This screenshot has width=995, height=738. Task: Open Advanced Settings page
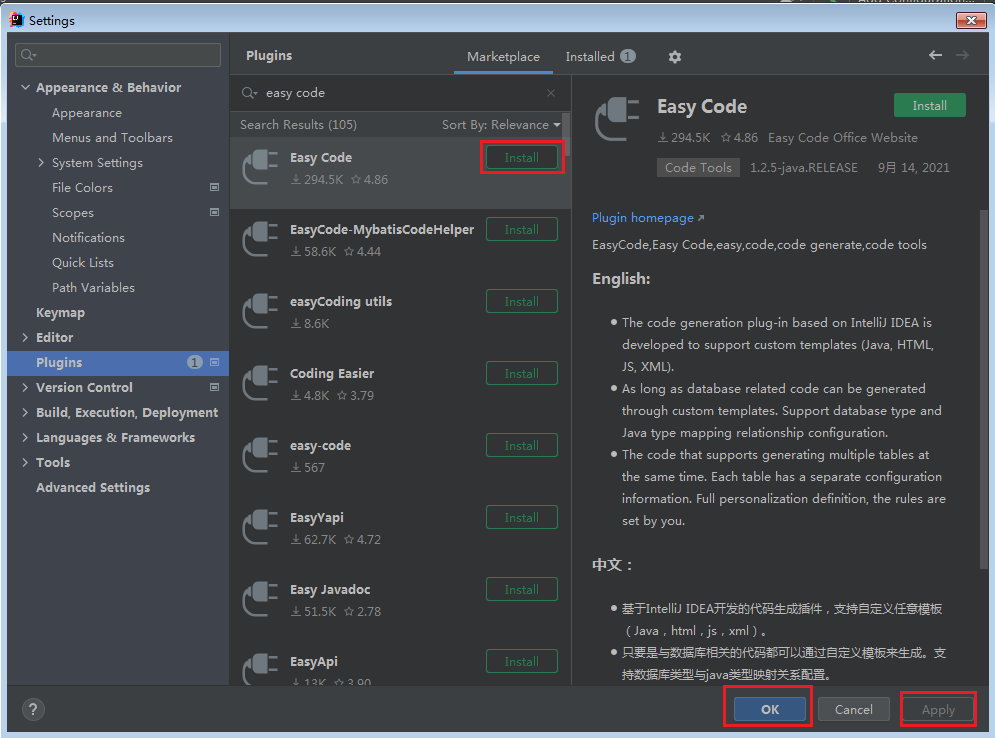pyautogui.click(x=93, y=487)
